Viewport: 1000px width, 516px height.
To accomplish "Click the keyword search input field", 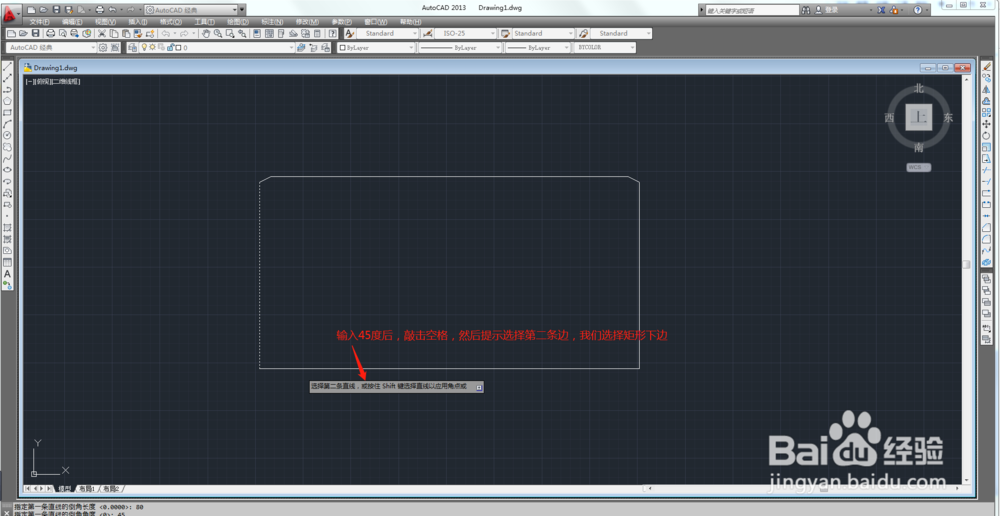I will click(753, 10).
